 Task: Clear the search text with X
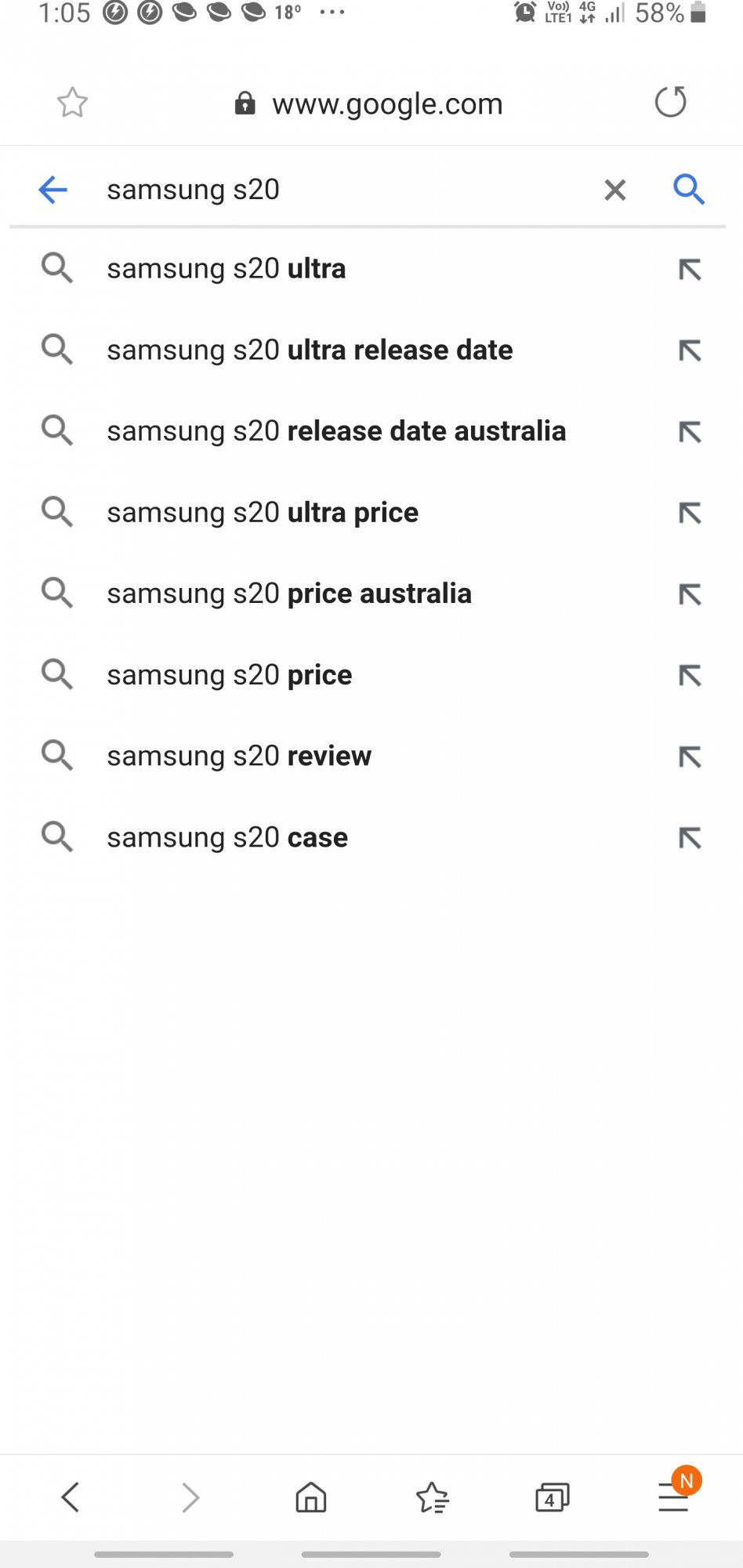coord(615,190)
